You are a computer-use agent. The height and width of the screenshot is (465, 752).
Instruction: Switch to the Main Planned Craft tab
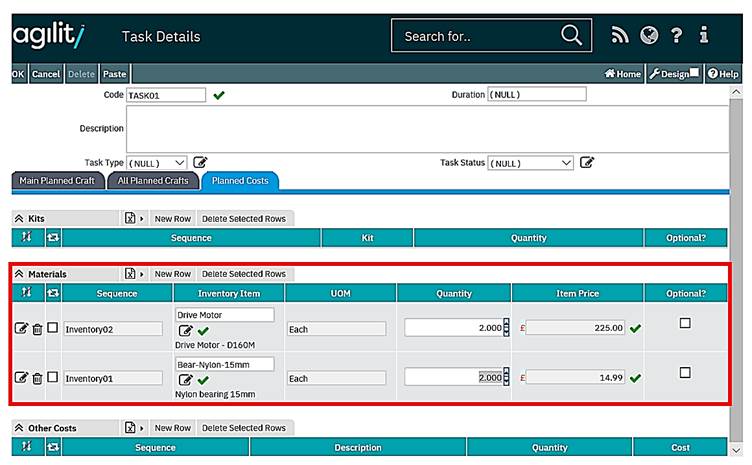pyautogui.click(x=58, y=181)
